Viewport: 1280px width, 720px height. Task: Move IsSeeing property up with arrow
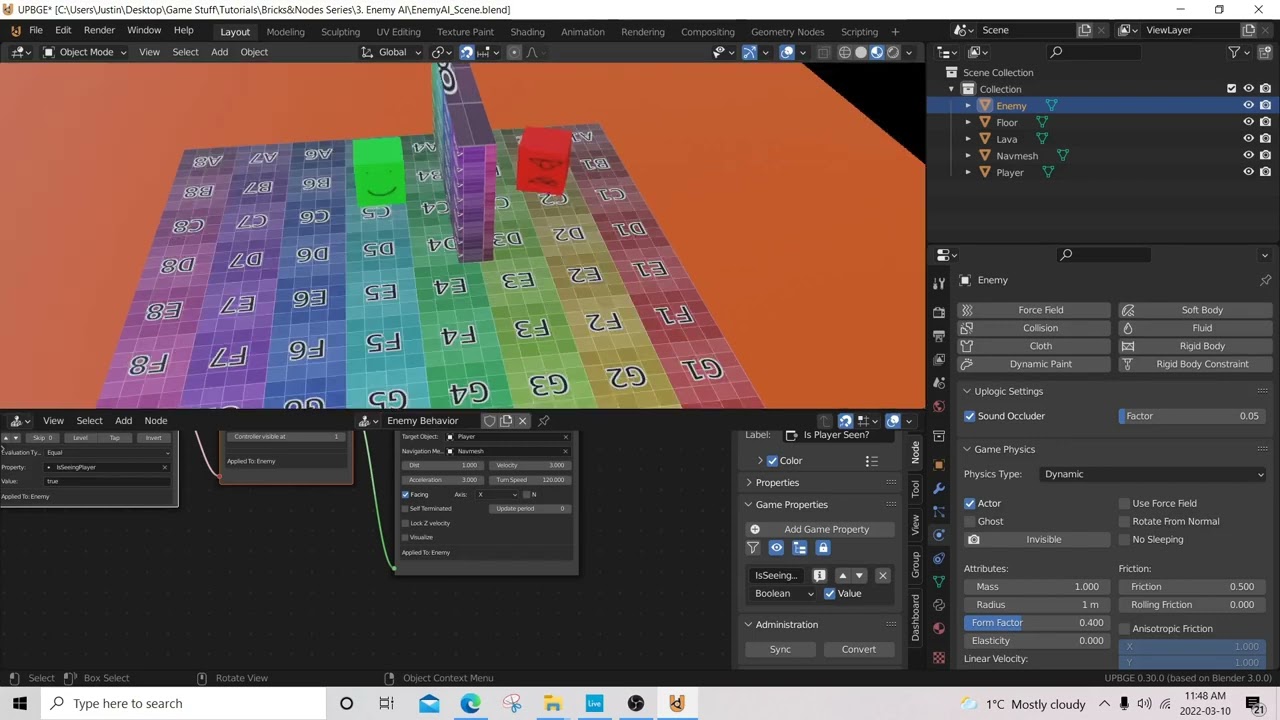(842, 575)
